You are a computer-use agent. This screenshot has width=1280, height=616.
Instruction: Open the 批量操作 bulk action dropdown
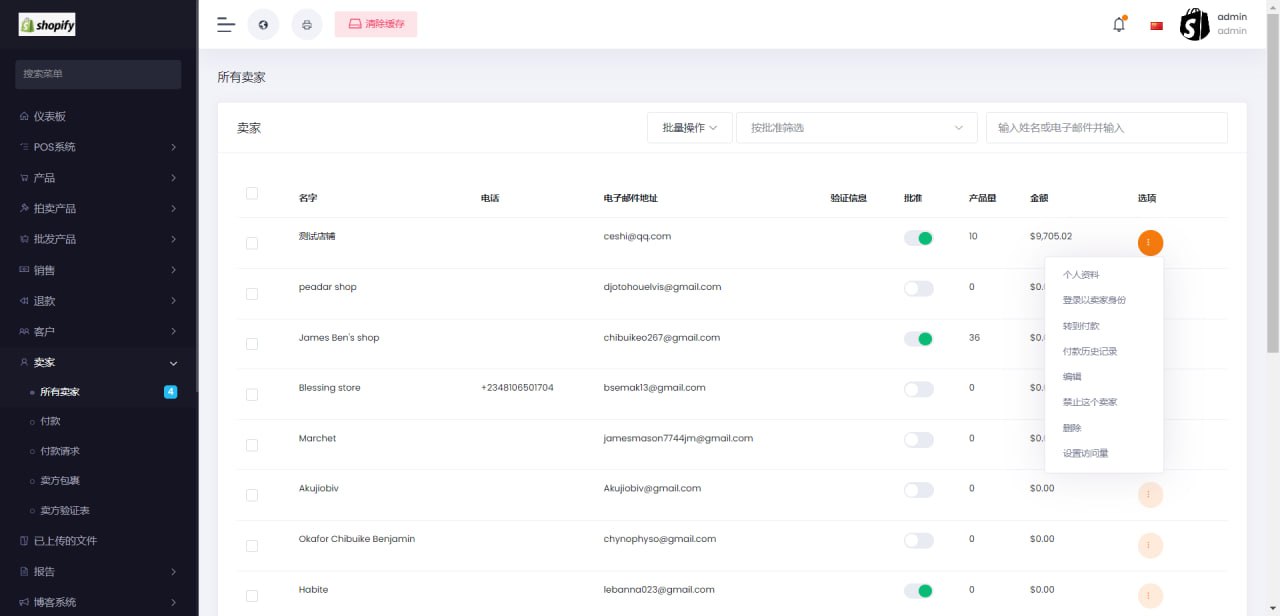click(690, 128)
